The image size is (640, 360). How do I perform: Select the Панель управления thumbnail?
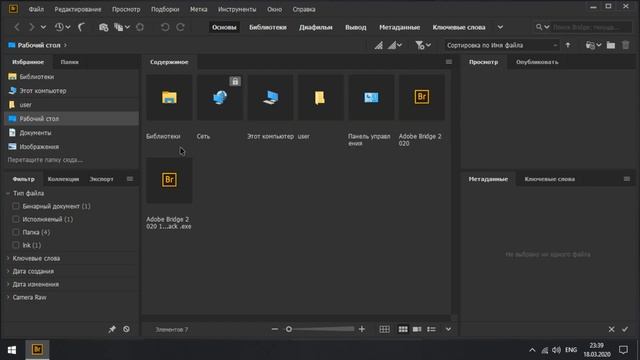click(x=371, y=97)
